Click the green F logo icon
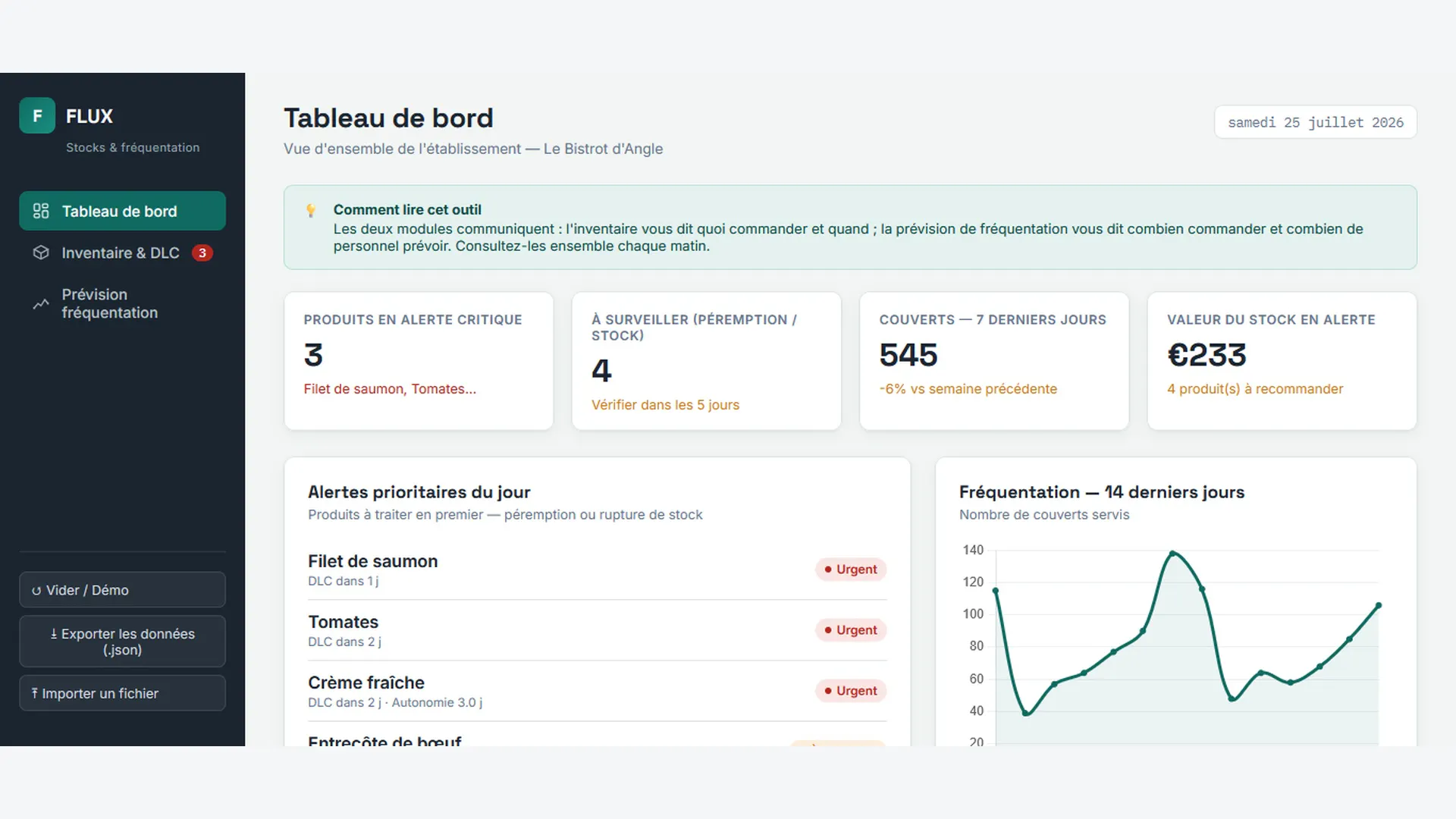This screenshot has width=1456, height=819. tap(37, 116)
